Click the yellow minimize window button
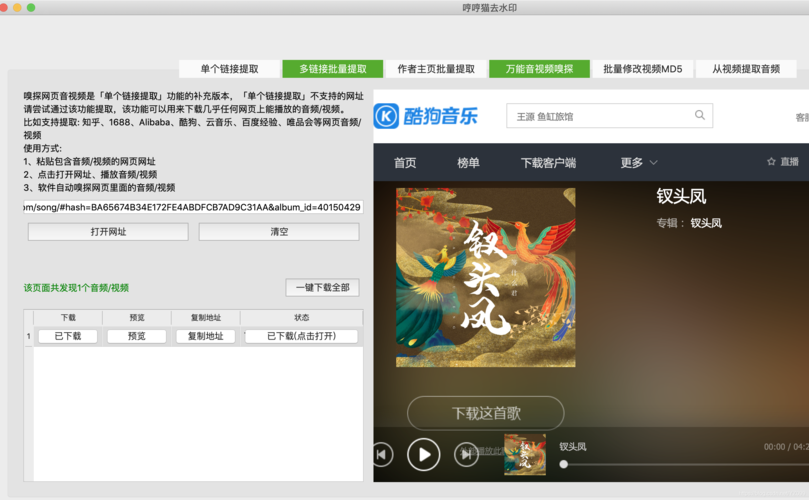This screenshot has height=500, width=809. coord(18,7)
